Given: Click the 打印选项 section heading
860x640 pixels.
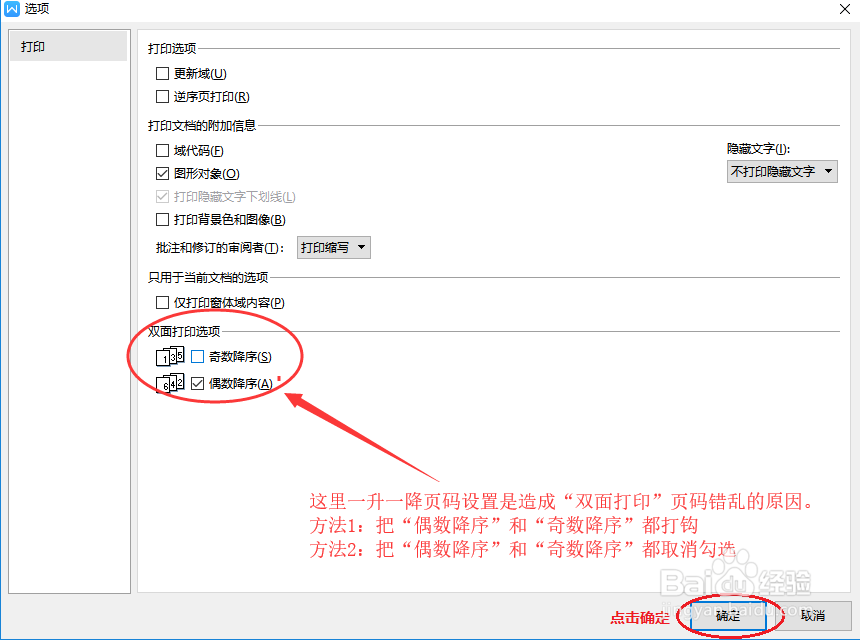Looking at the screenshot, I should tap(172, 48).
